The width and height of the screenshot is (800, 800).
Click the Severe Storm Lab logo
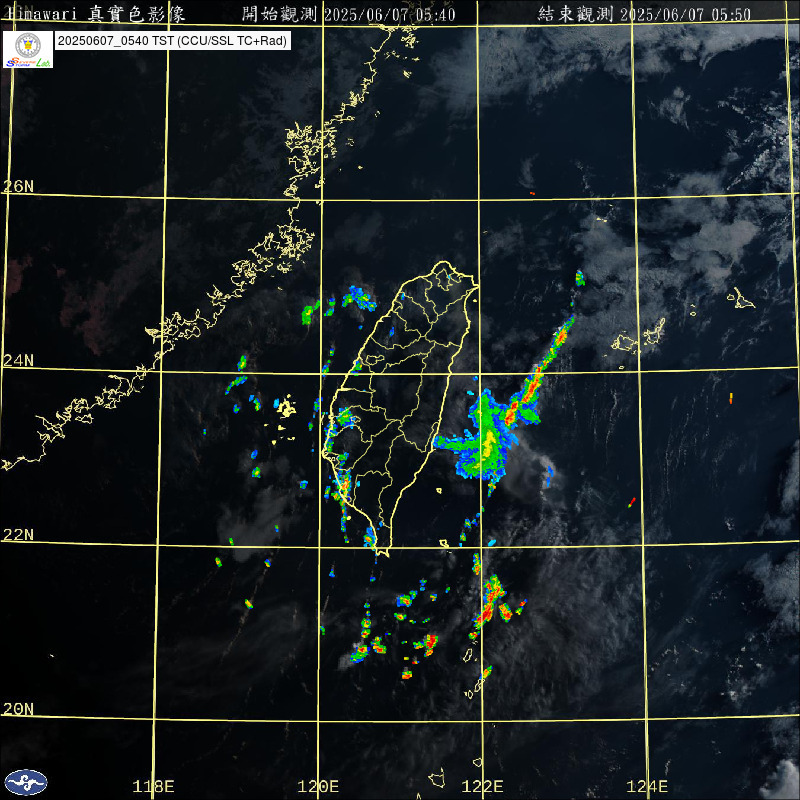tap(28, 49)
